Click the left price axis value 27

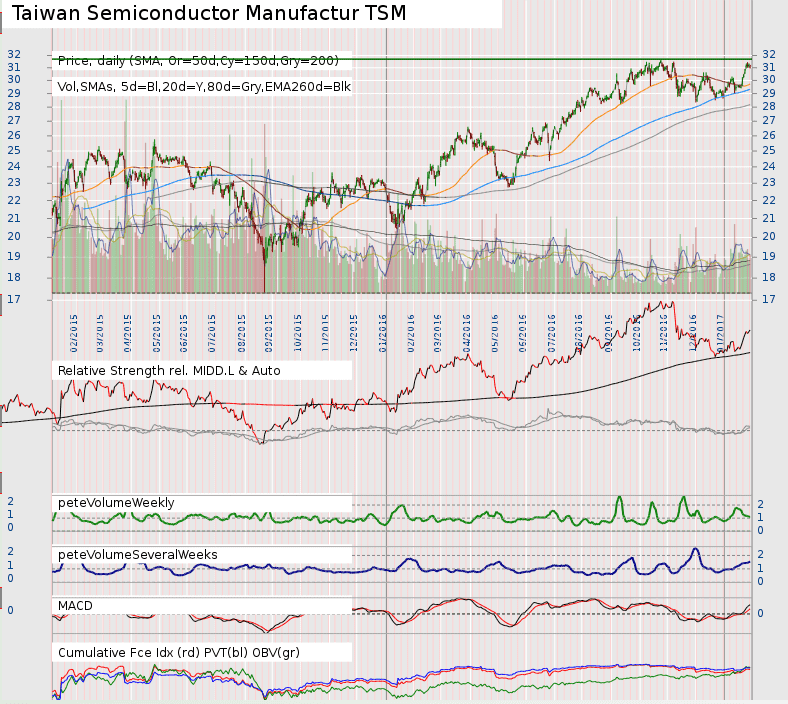point(14,121)
